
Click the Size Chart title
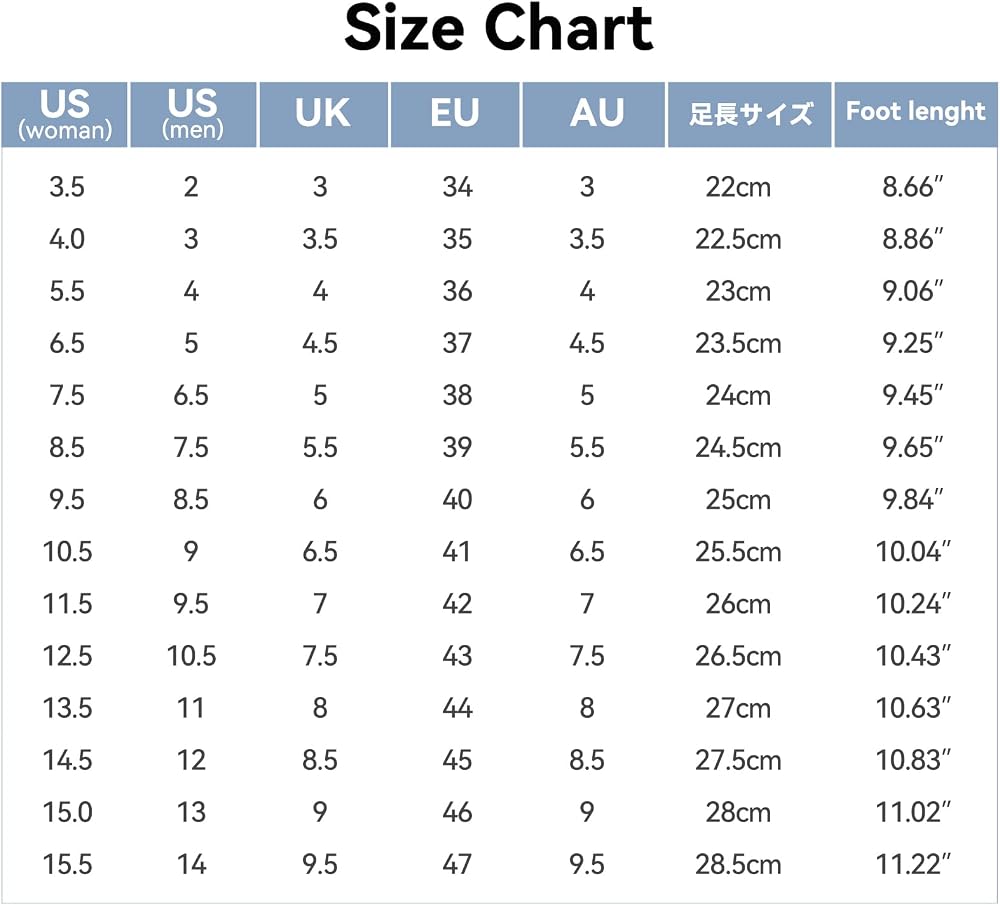tap(499, 29)
